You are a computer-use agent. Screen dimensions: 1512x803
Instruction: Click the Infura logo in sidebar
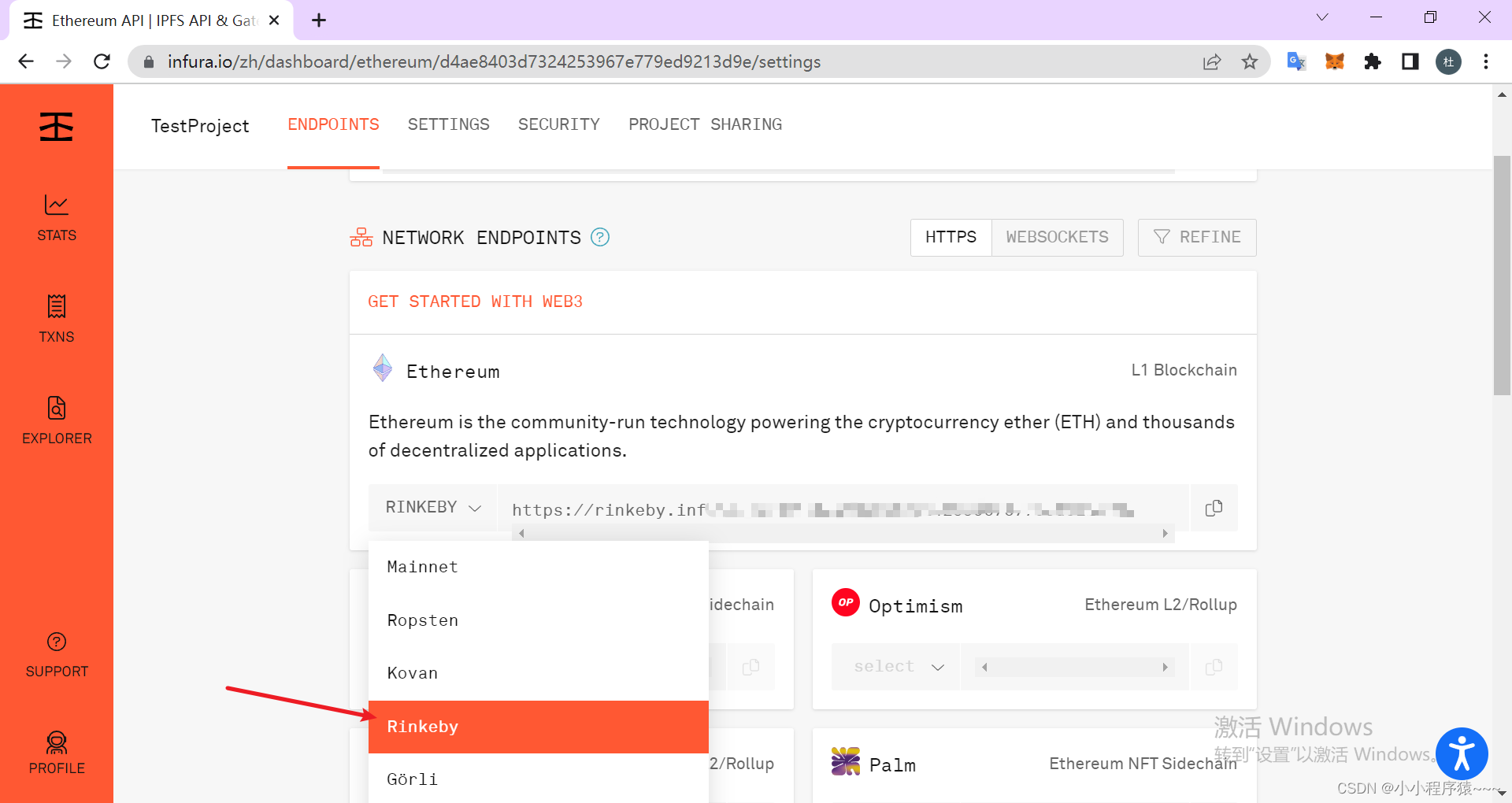(x=57, y=127)
